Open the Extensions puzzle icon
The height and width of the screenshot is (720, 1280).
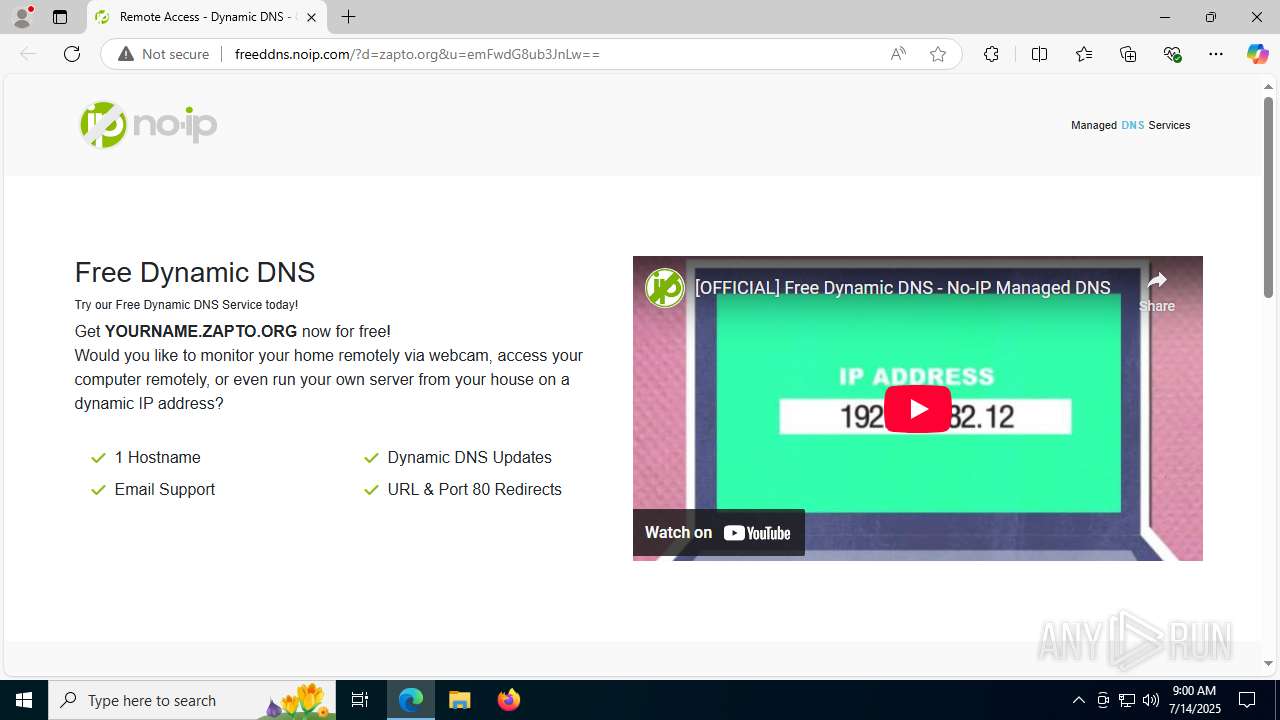(991, 54)
